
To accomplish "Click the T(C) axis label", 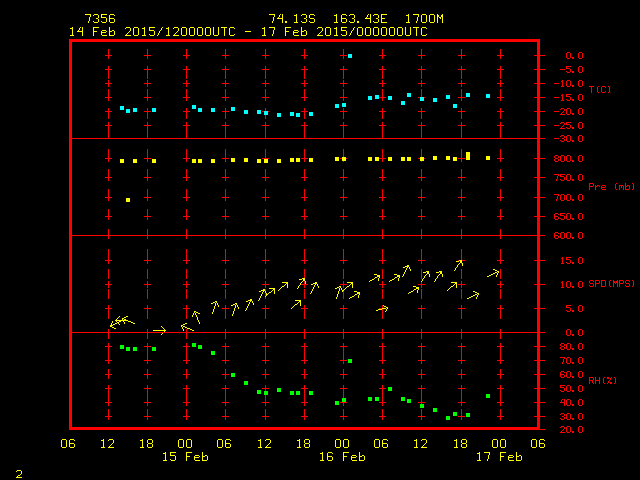I will coord(599,90).
